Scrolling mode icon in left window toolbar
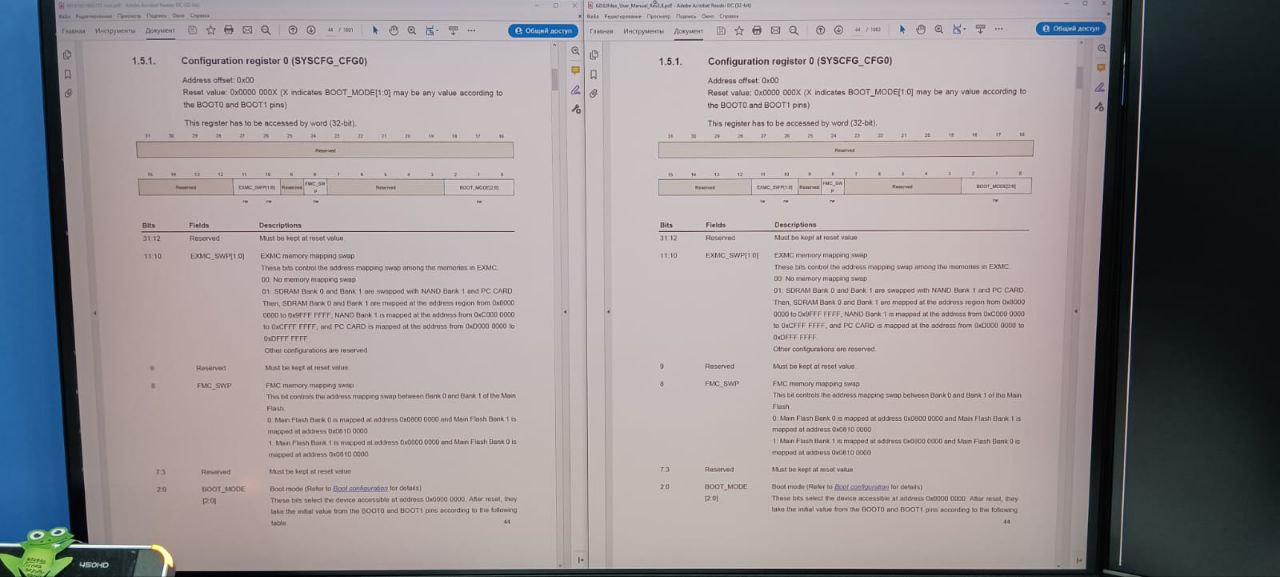Screen dimensions: 1280x577 (x=453, y=30)
